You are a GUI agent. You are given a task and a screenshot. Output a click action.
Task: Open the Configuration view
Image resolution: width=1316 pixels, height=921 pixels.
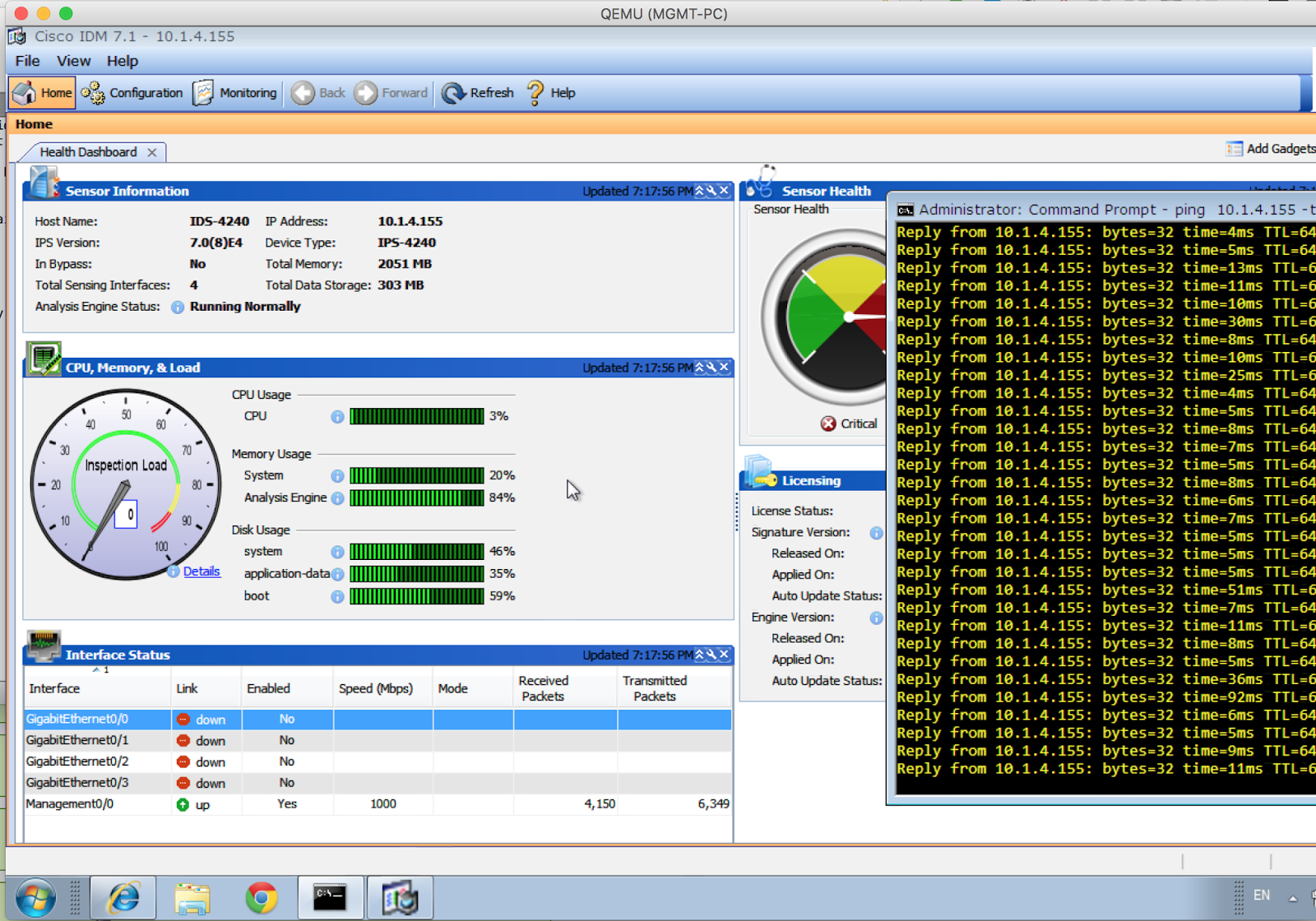point(132,92)
